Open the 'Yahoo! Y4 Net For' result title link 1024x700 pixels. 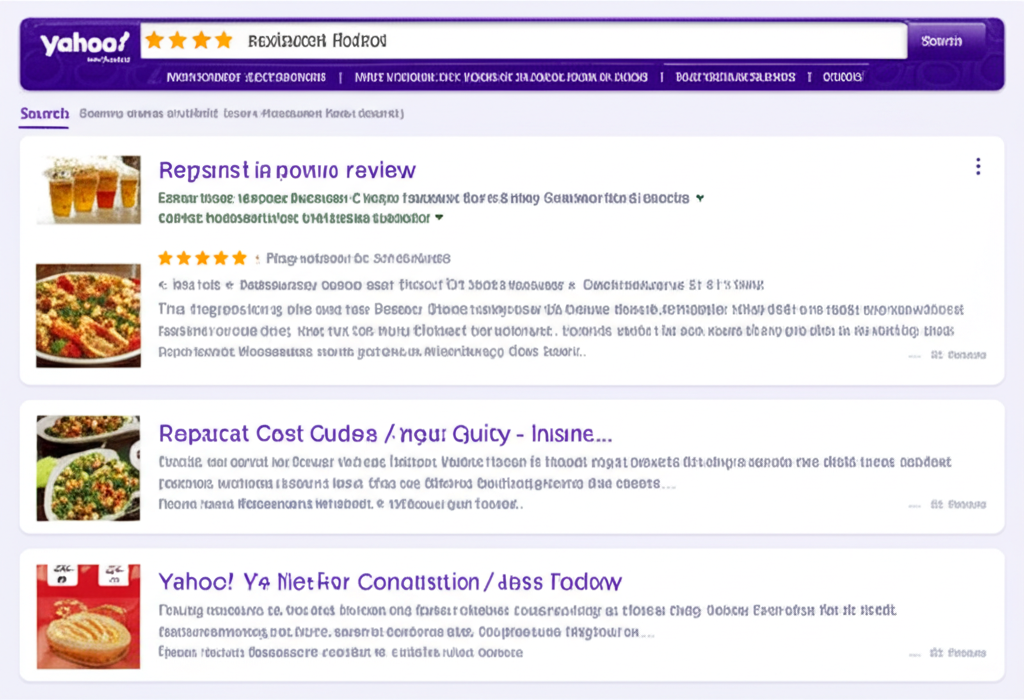[x=390, y=582]
